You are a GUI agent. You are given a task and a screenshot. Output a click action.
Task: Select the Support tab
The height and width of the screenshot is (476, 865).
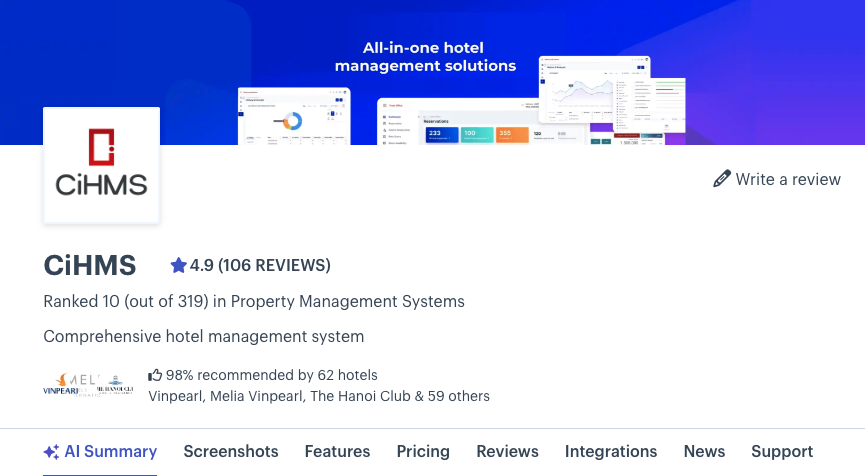coord(782,452)
